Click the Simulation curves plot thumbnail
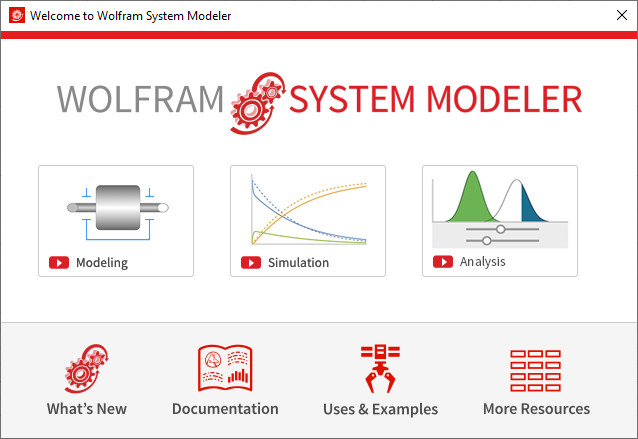Viewport: 638px width, 439px height. (x=309, y=210)
